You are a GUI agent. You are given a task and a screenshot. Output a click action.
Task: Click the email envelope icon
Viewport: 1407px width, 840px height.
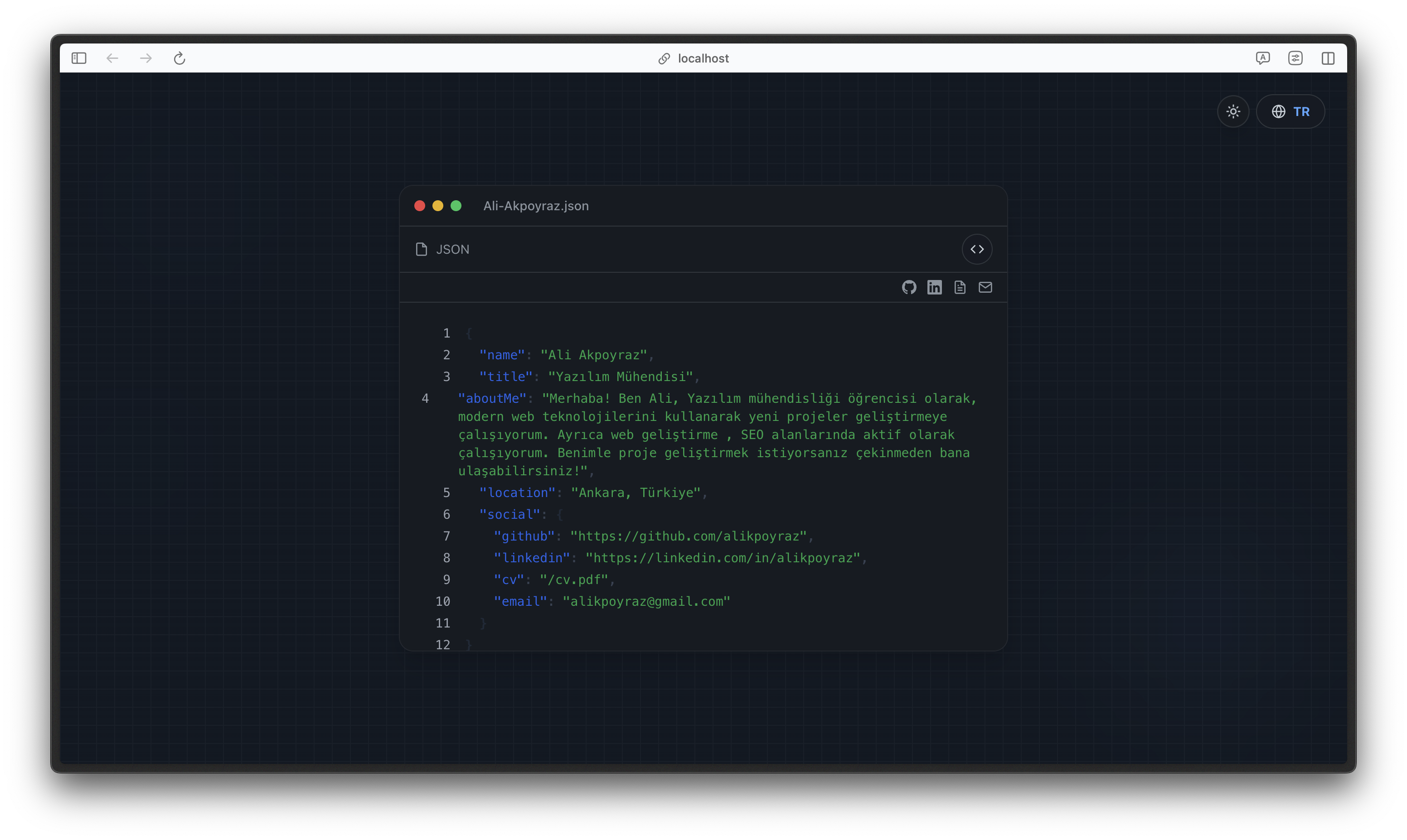click(x=985, y=287)
